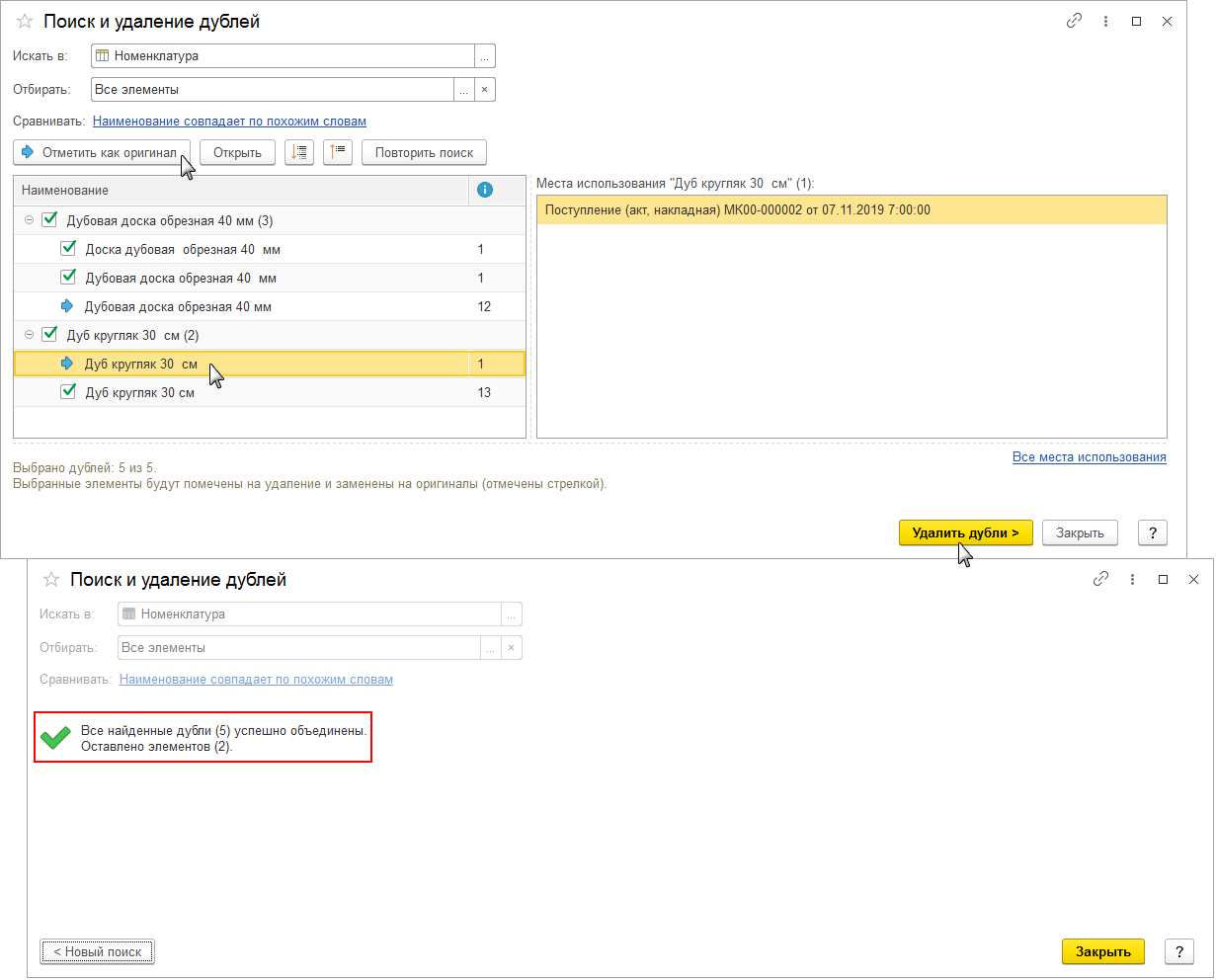Click Оставлено элементов (2) text

157,747
